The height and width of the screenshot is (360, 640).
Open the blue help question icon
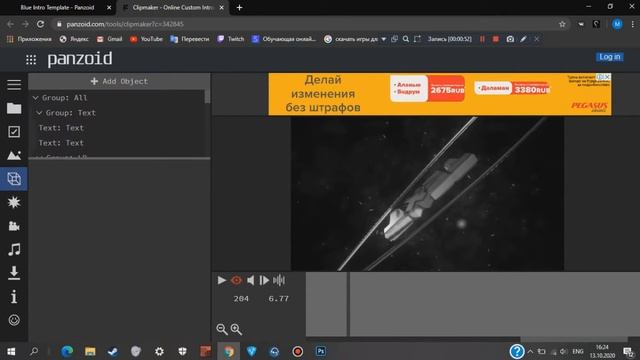click(x=517, y=351)
